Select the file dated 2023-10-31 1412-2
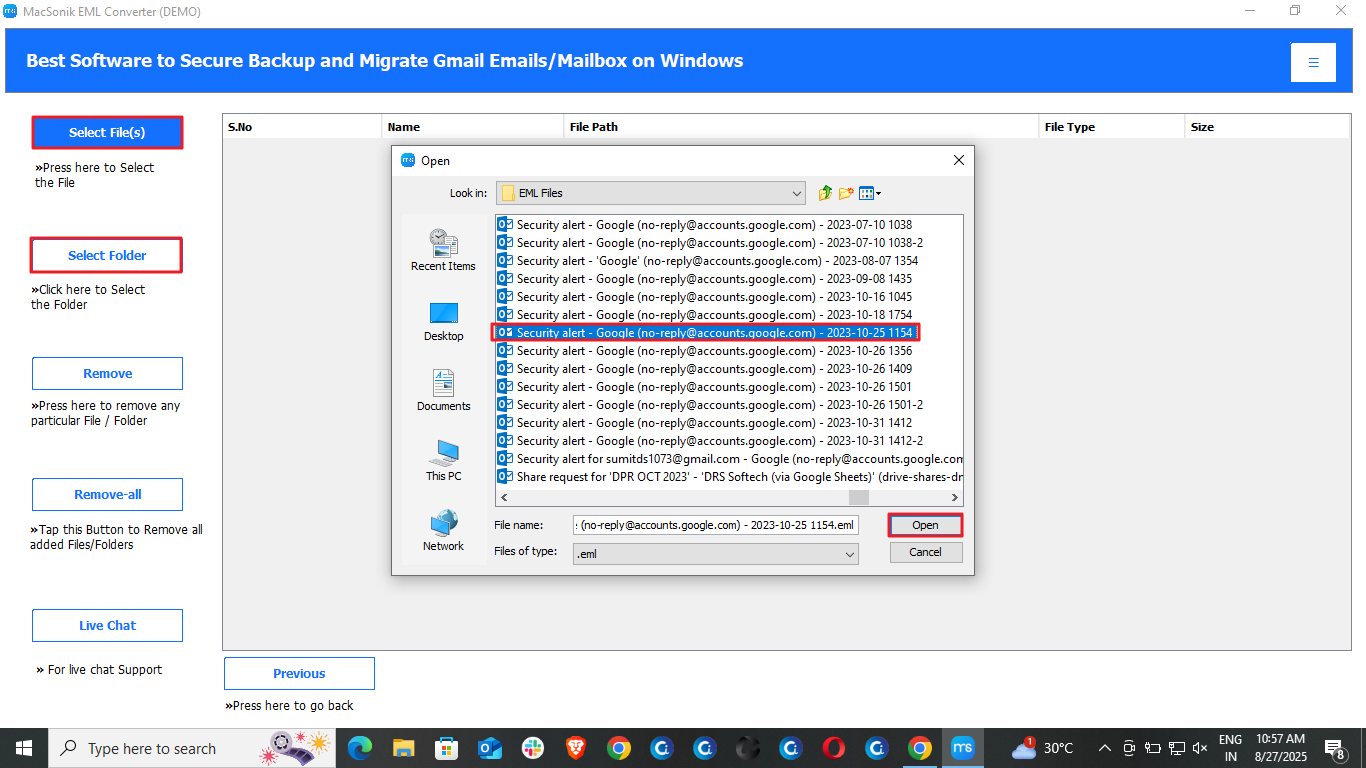Viewport: 1366px width, 768px height. (710, 441)
